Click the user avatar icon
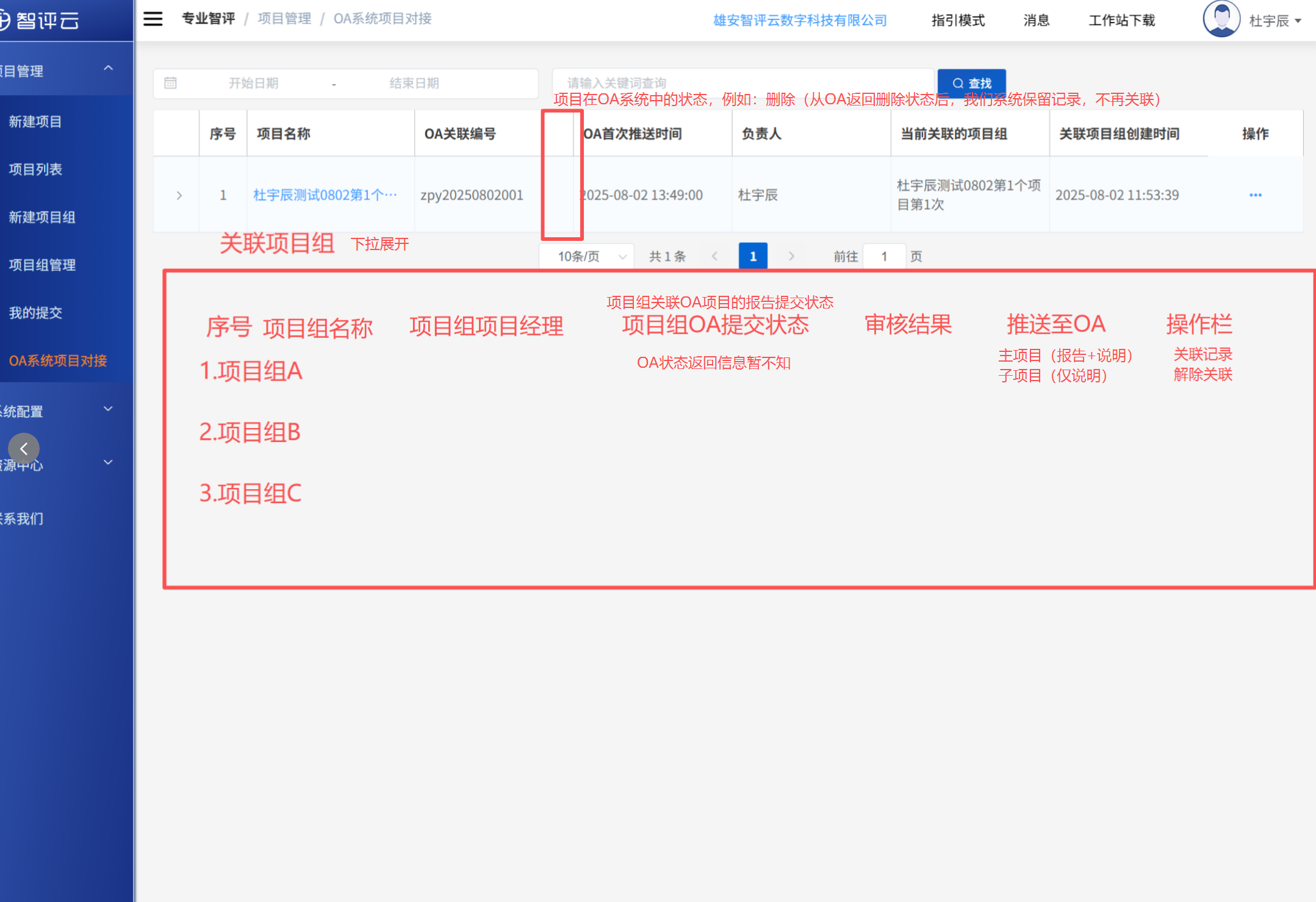Viewport: 1316px width, 902px height. (x=1221, y=19)
